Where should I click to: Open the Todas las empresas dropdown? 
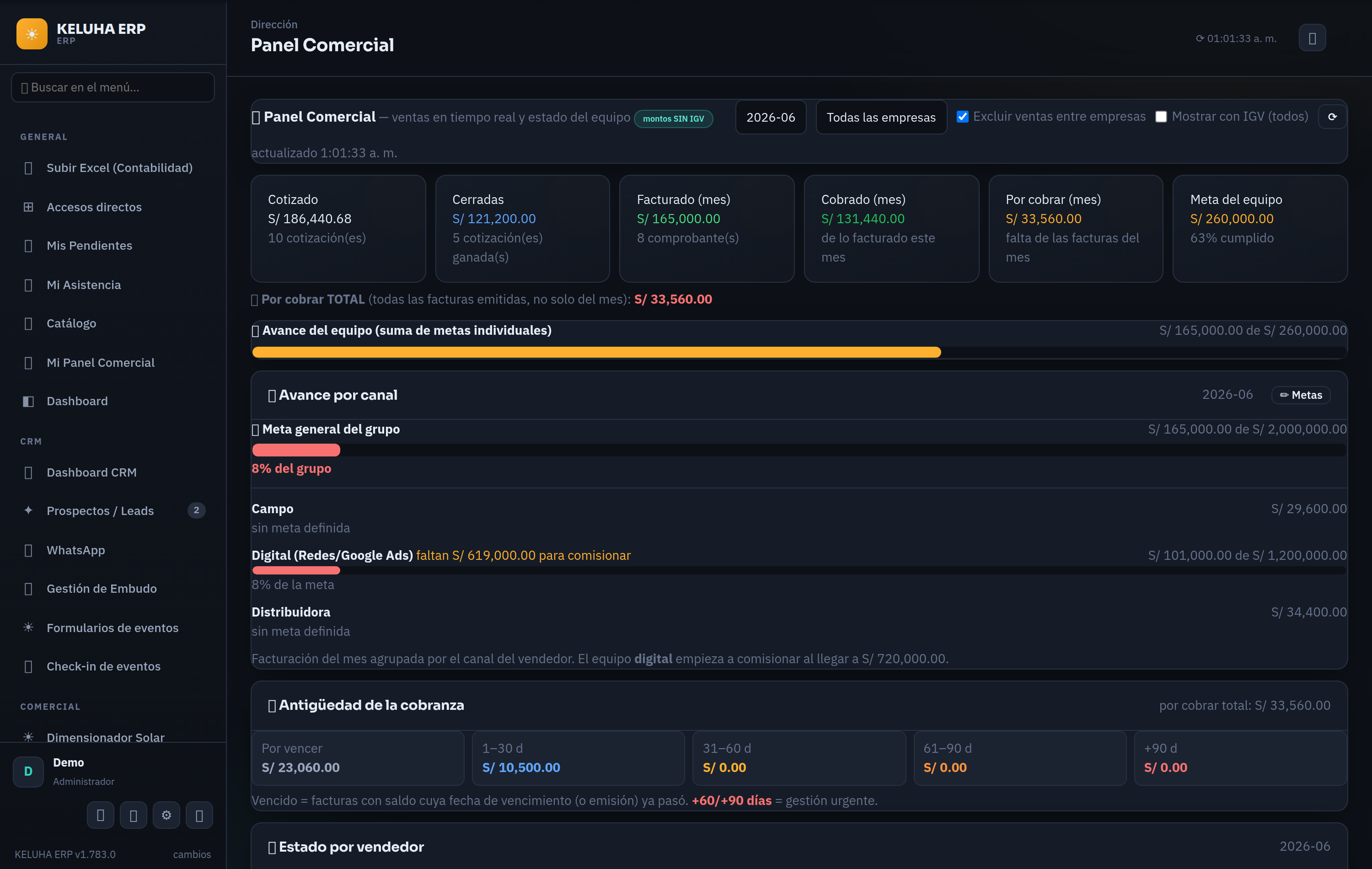click(881, 118)
